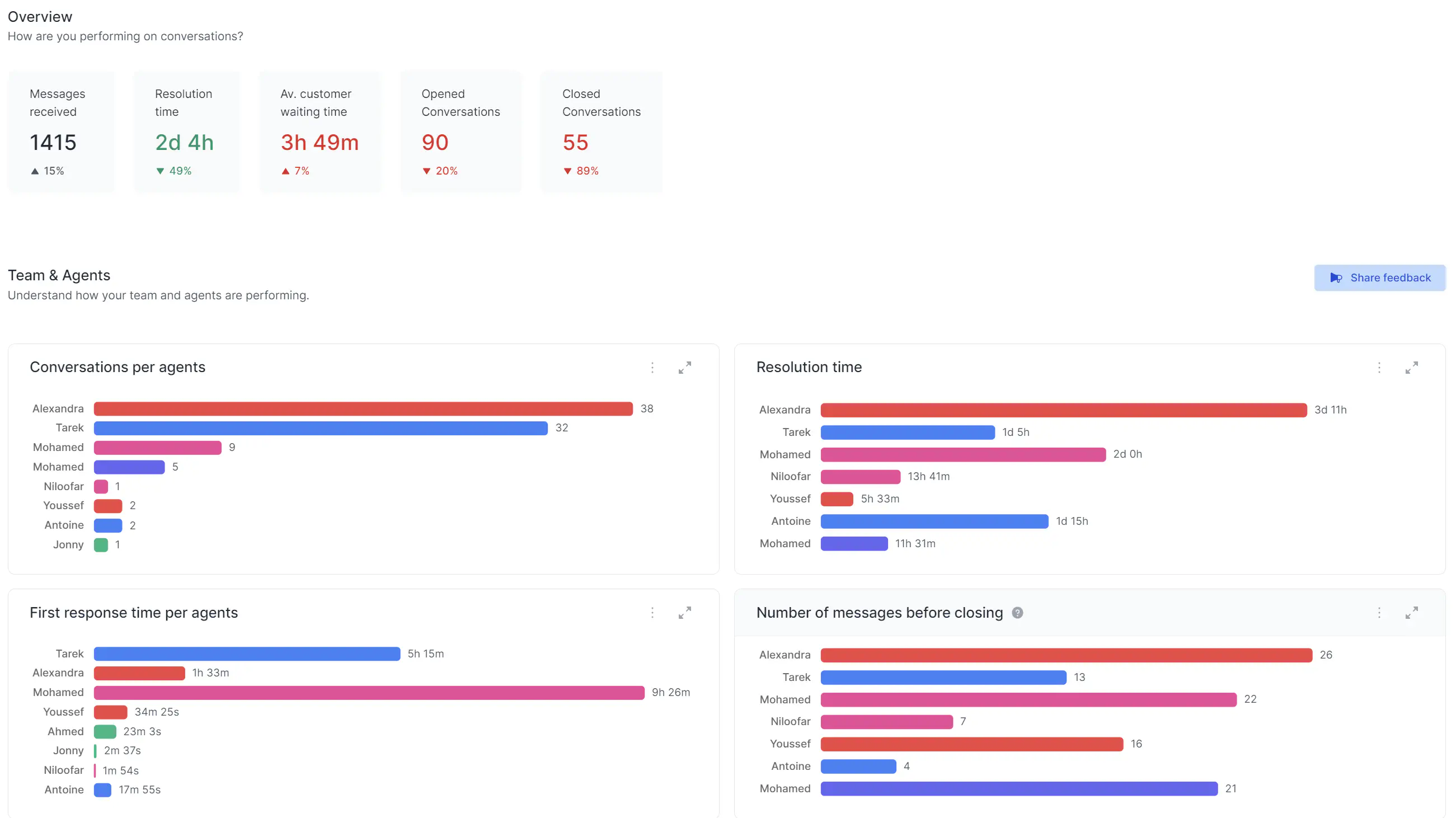
Task: Click Ahmed label in First response time chart
Action: pos(65,731)
